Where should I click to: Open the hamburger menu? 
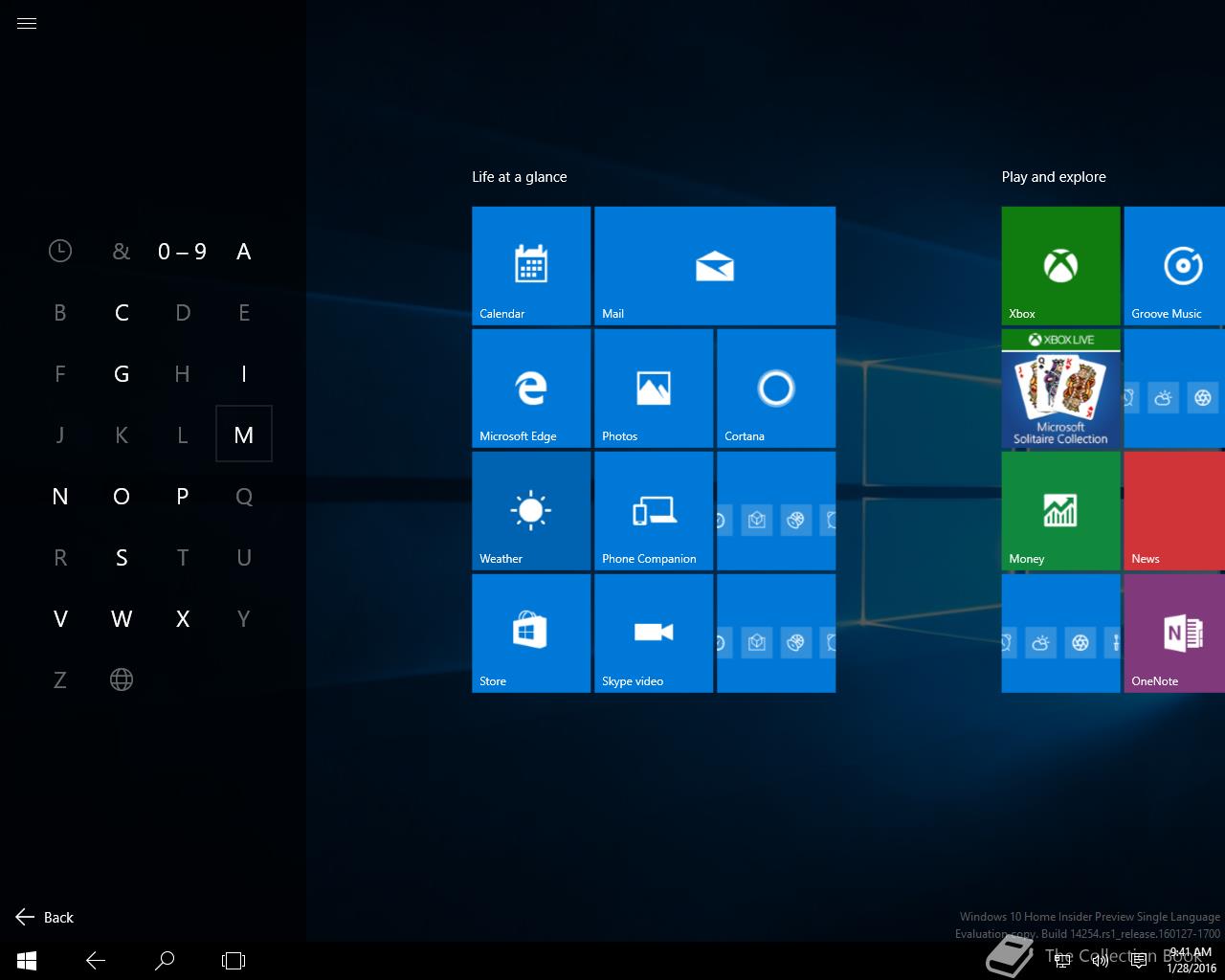click(27, 24)
